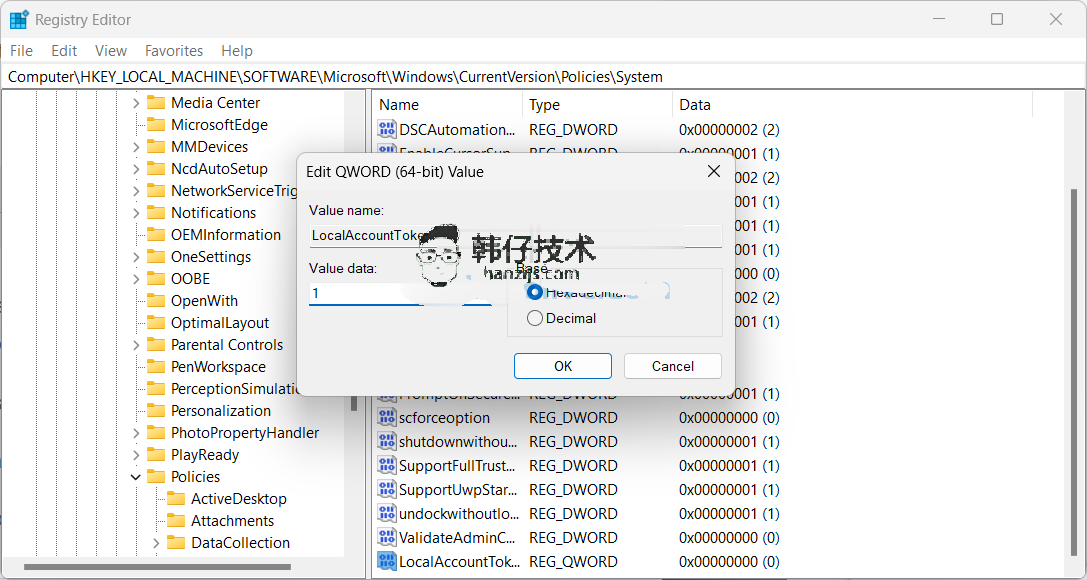
Task: Select the SupportUwpStar... value icon
Action: coord(386,490)
